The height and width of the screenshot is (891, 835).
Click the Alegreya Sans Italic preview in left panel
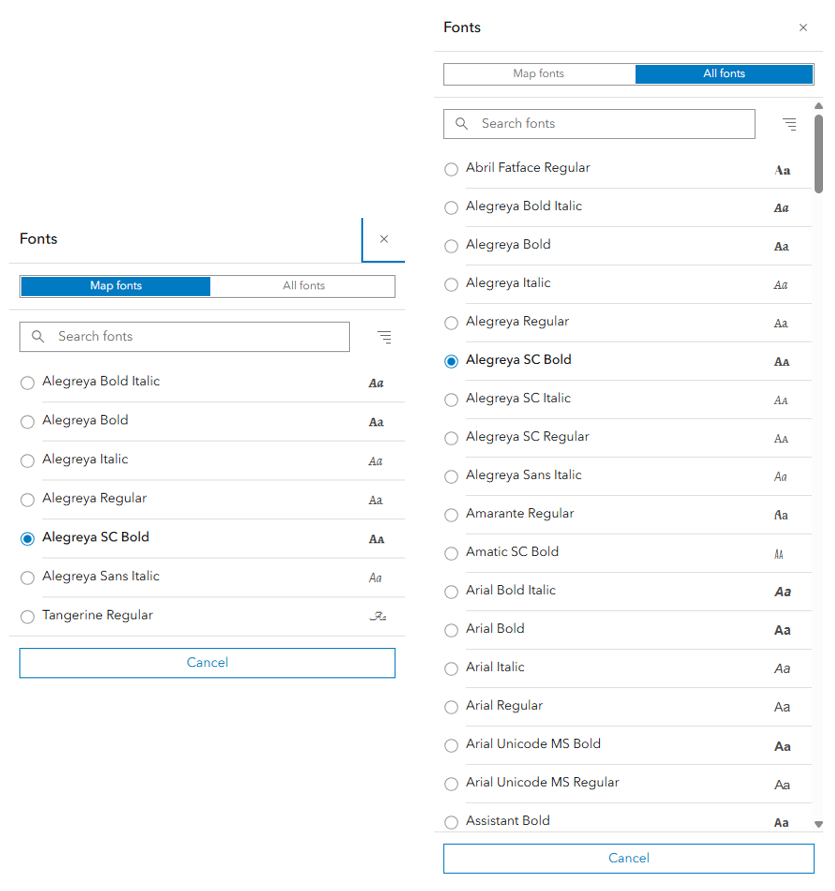pos(376,578)
